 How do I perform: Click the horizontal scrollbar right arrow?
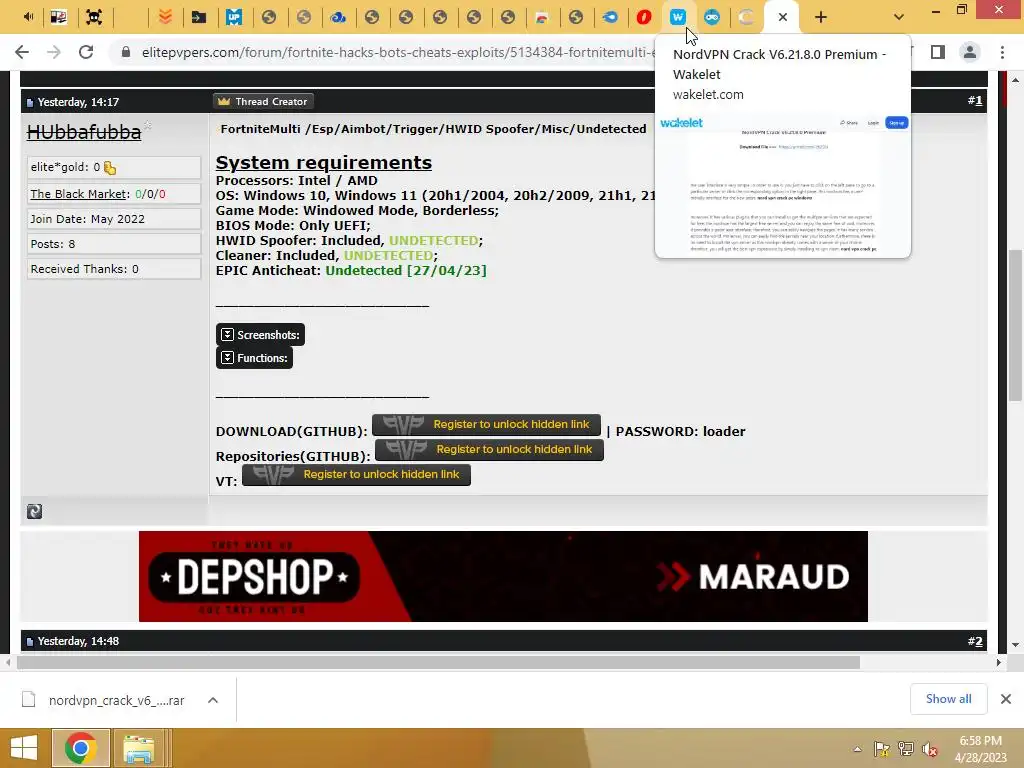point(998,662)
